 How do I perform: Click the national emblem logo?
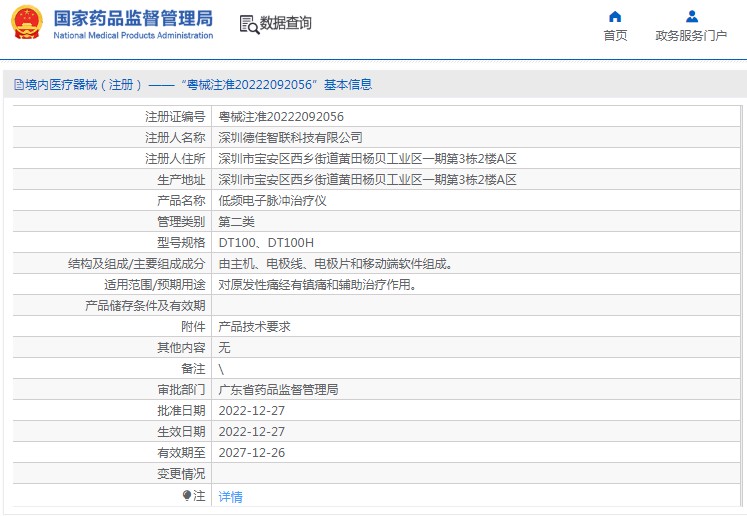coord(27,22)
